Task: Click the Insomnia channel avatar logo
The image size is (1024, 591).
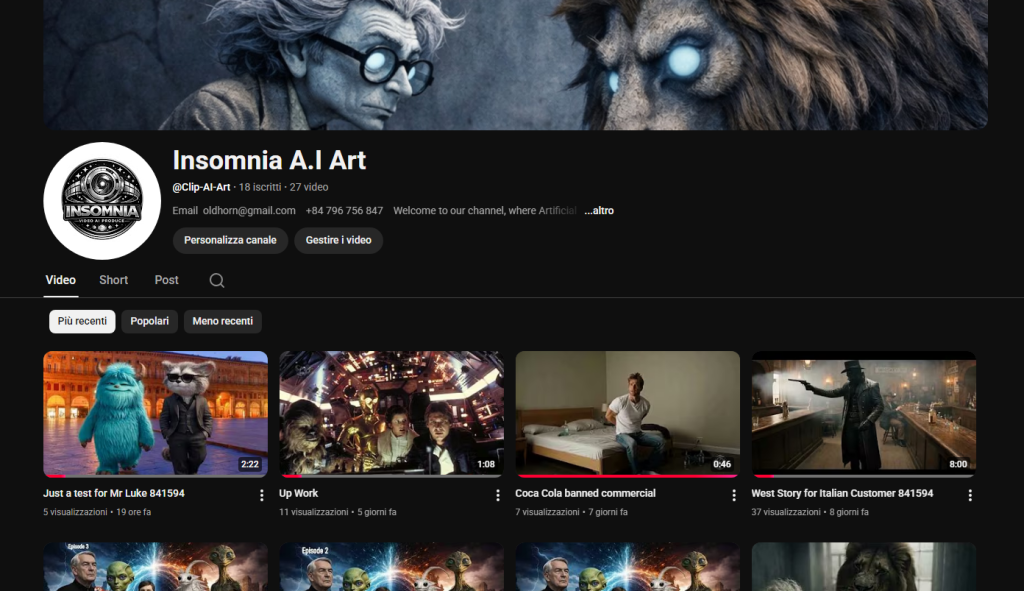Action: (102, 201)
